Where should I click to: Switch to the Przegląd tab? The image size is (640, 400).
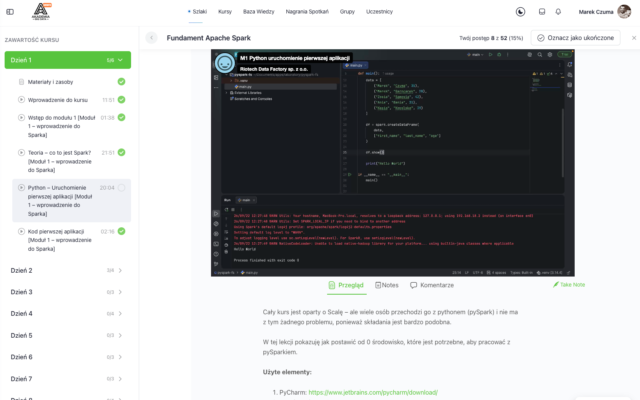tap(346, 285)
